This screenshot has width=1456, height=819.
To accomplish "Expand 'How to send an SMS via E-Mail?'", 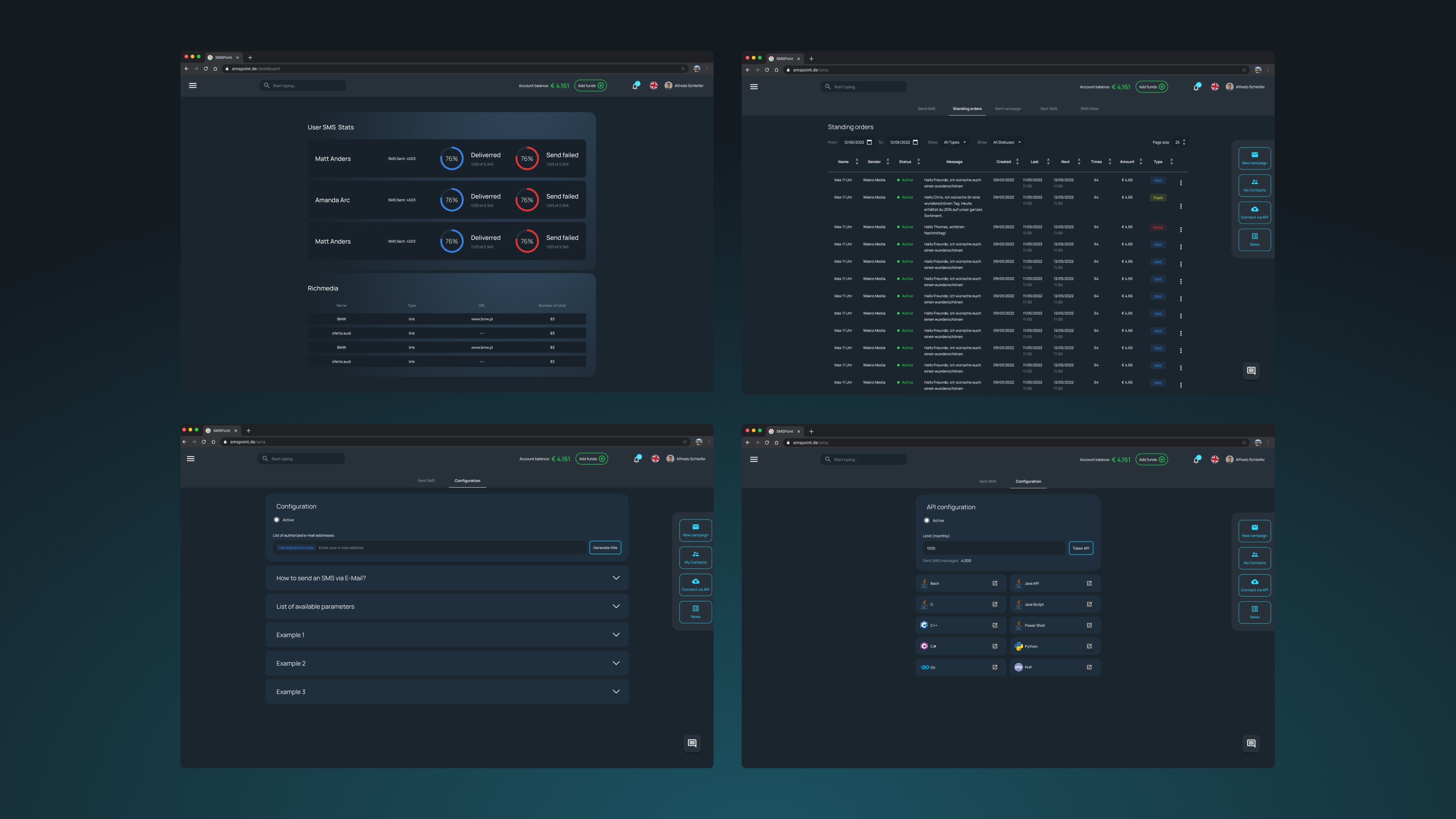I will (x=616, y=577).
